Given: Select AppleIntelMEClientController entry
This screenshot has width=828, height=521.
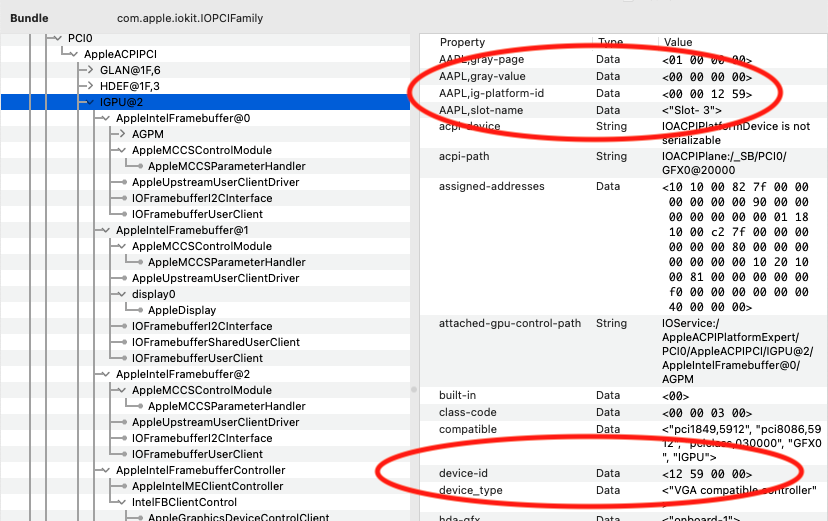Looking at the screenshot, I should pos(208,486).
